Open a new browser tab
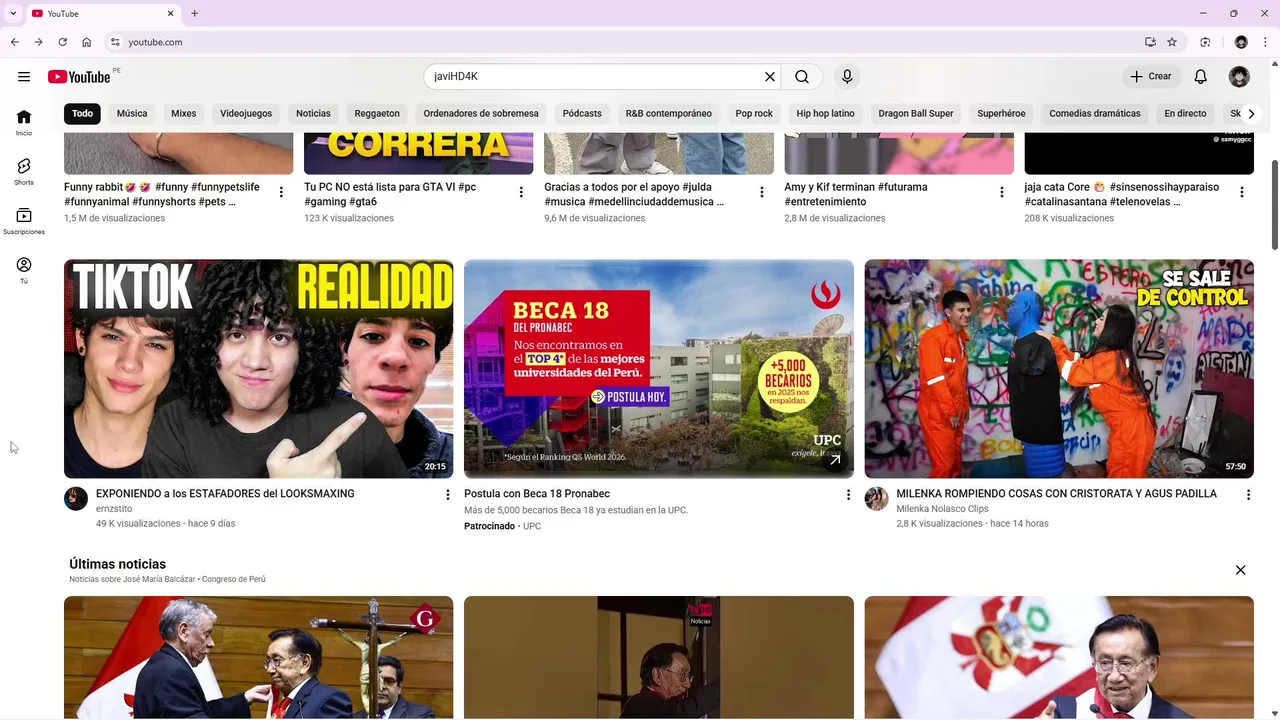This screenshot has height=720, width=1280. 195,14
